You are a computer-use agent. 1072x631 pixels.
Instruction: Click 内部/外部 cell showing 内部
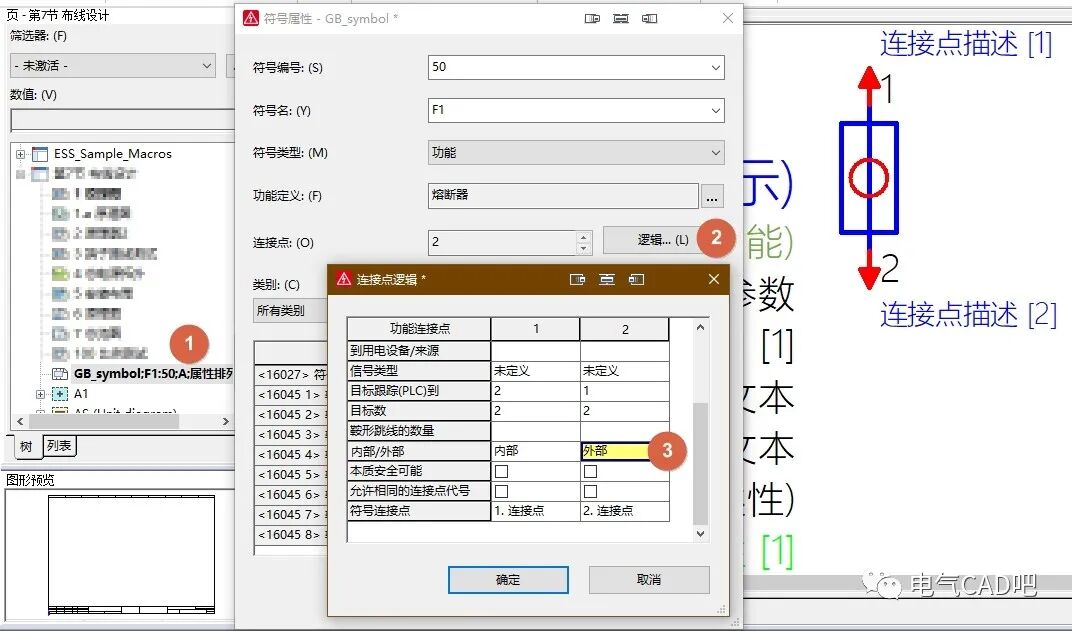[x=535, y=451]
